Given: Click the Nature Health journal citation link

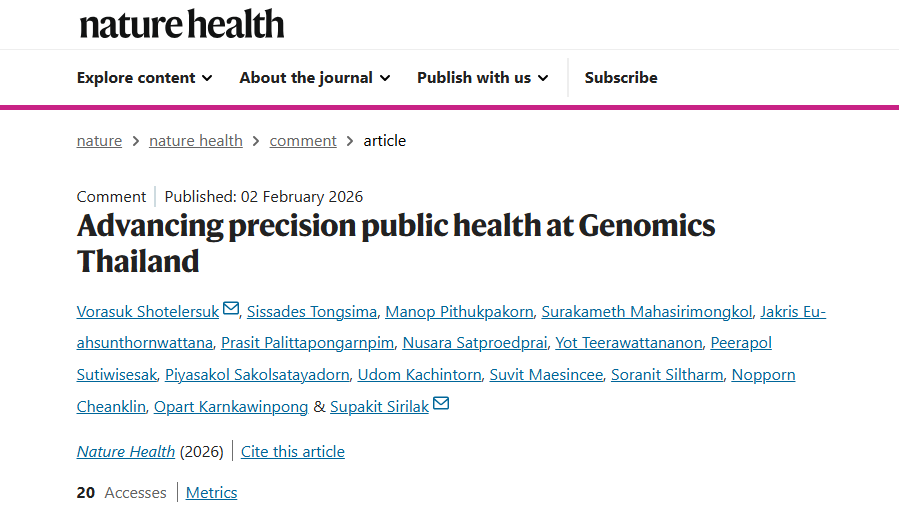Looking at the screenshot, I should (x=126, y=452).
